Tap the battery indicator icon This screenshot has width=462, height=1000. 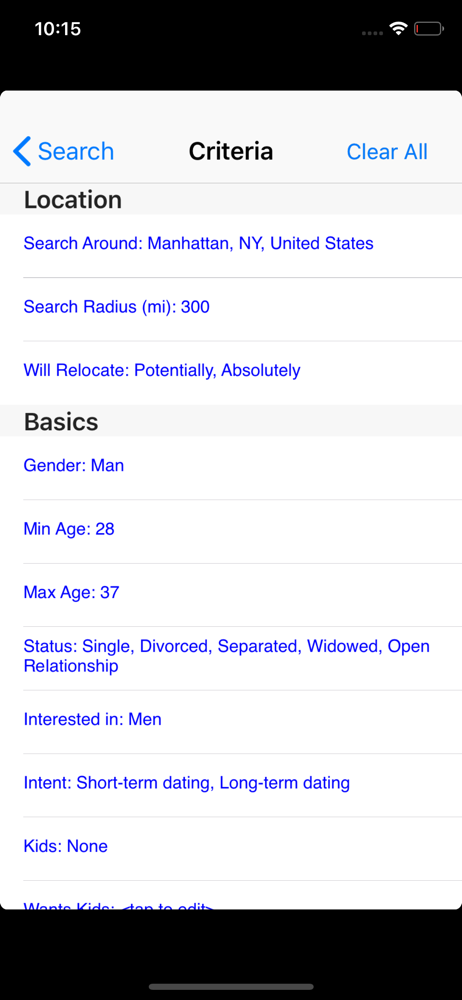pos(428,29)
